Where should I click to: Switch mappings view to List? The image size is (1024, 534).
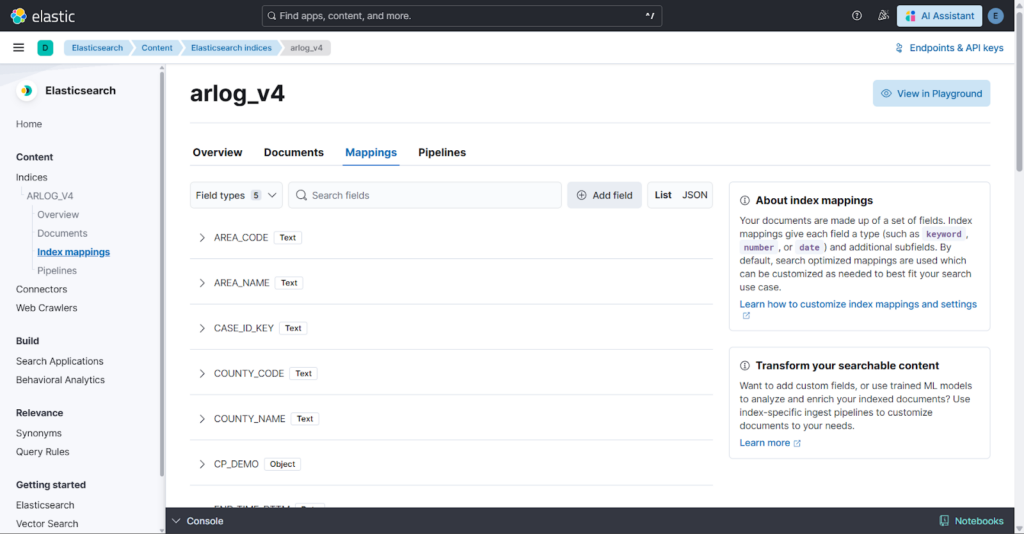663,195
